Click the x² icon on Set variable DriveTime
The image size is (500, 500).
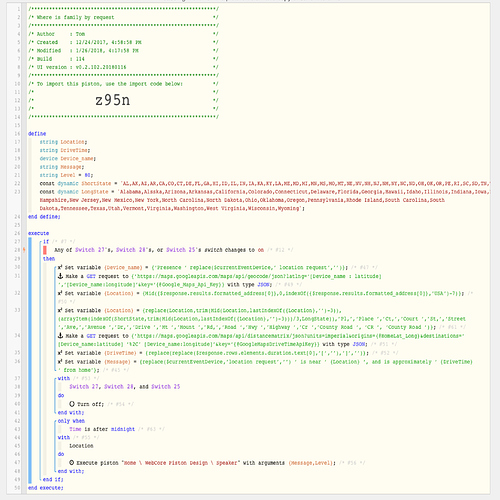pyautogui.click(x=60, y=353)
